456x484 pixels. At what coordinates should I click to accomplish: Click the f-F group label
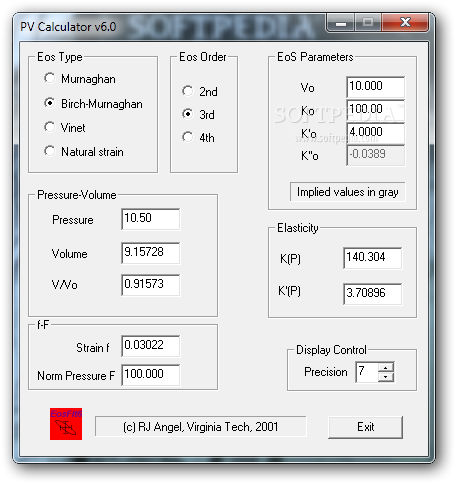coord(43,325)
